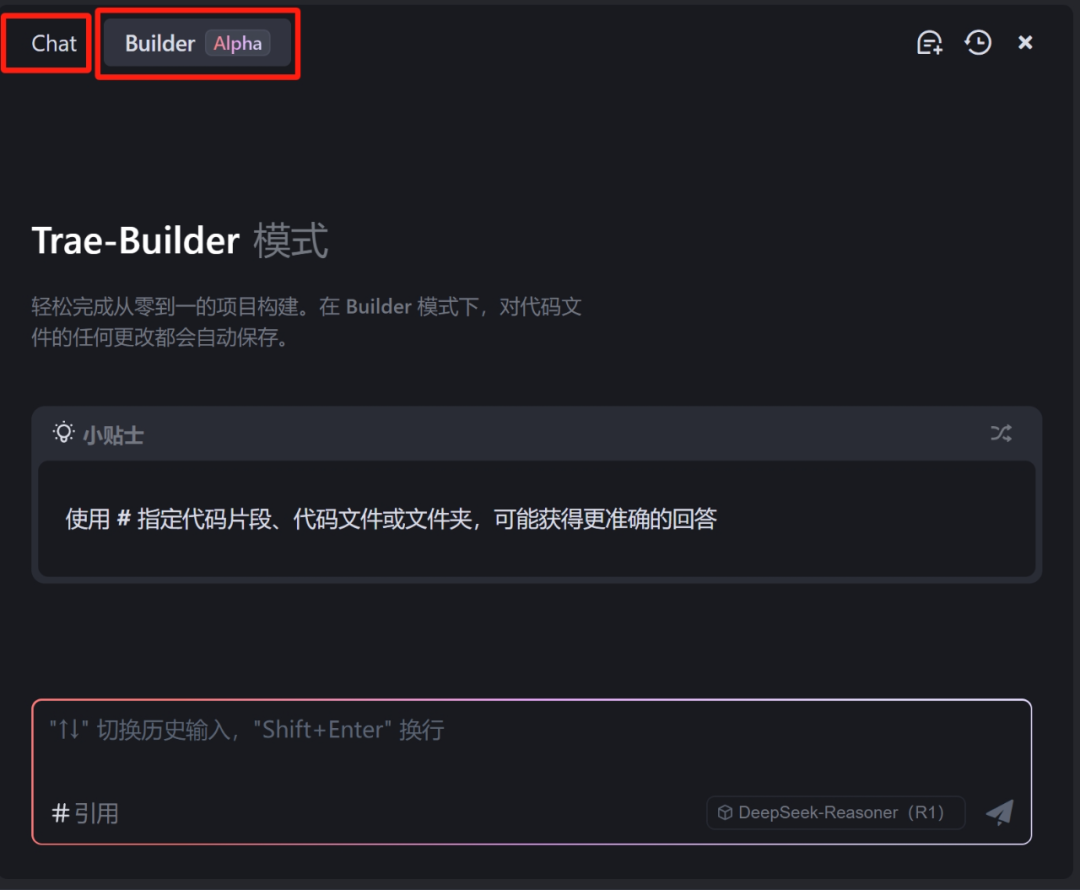Click the lightbulb icon beside 小贴士
Viewport: 1080px width, 890px height.
(x=63, y=433)
